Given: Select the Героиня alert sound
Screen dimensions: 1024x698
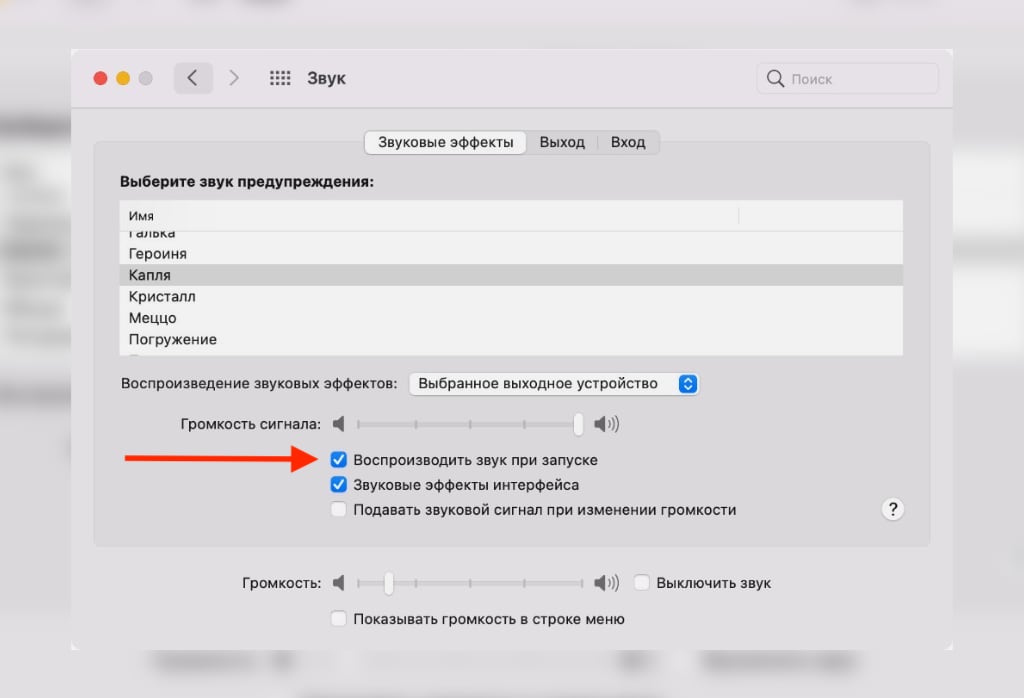Looking at the screenshot, I should (x=511, y=253).
